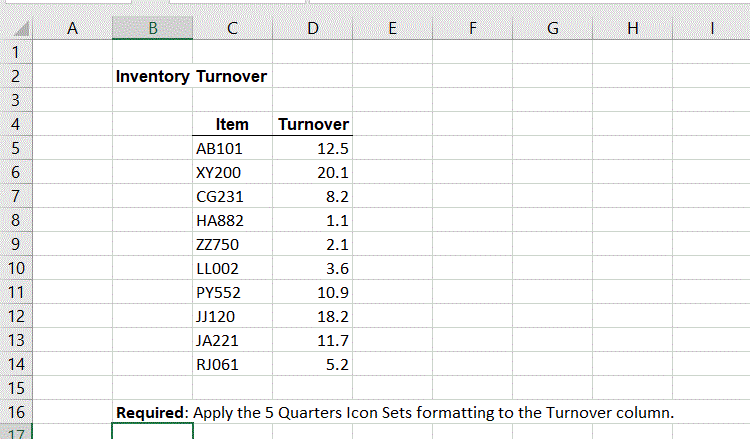Click turnover value 1.1
Viewport: 750px width, 439px height.
[x=312, y=220]
